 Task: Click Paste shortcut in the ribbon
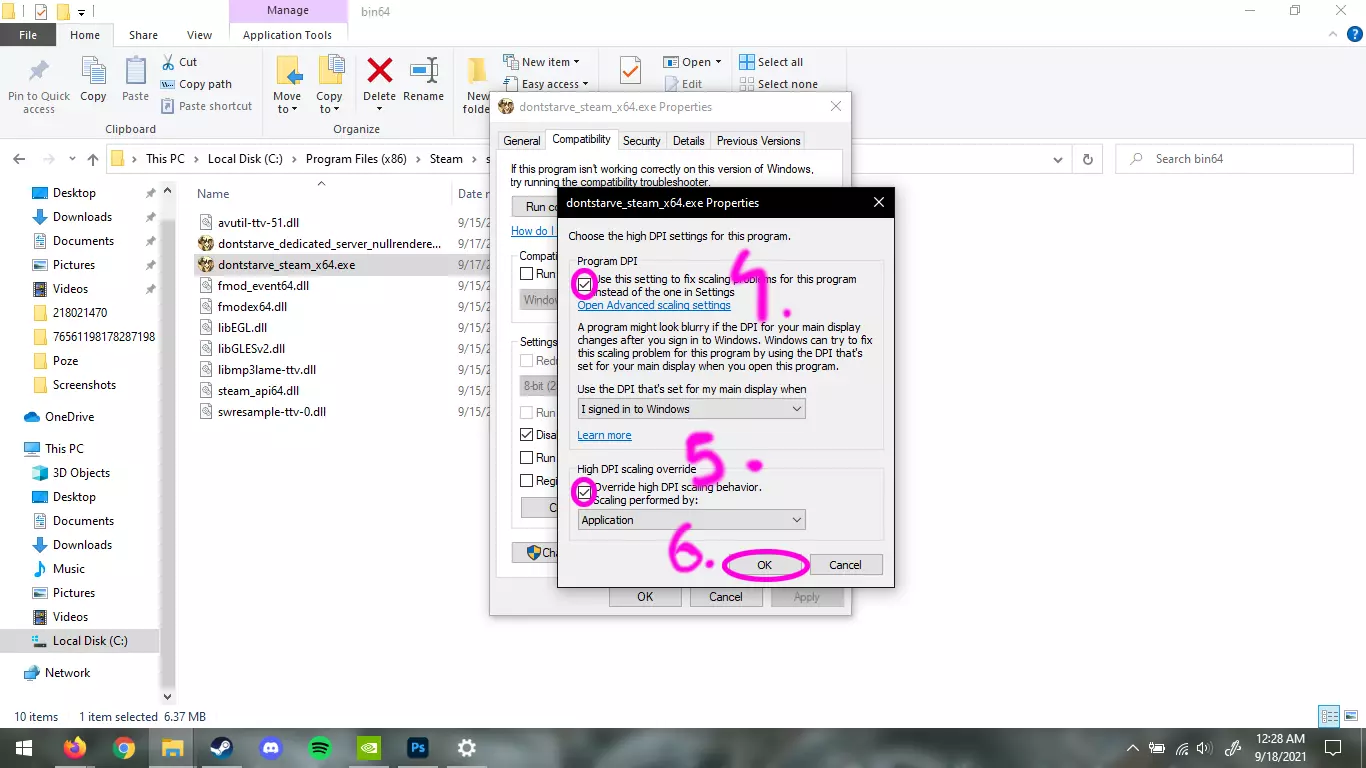click(205, 106)
